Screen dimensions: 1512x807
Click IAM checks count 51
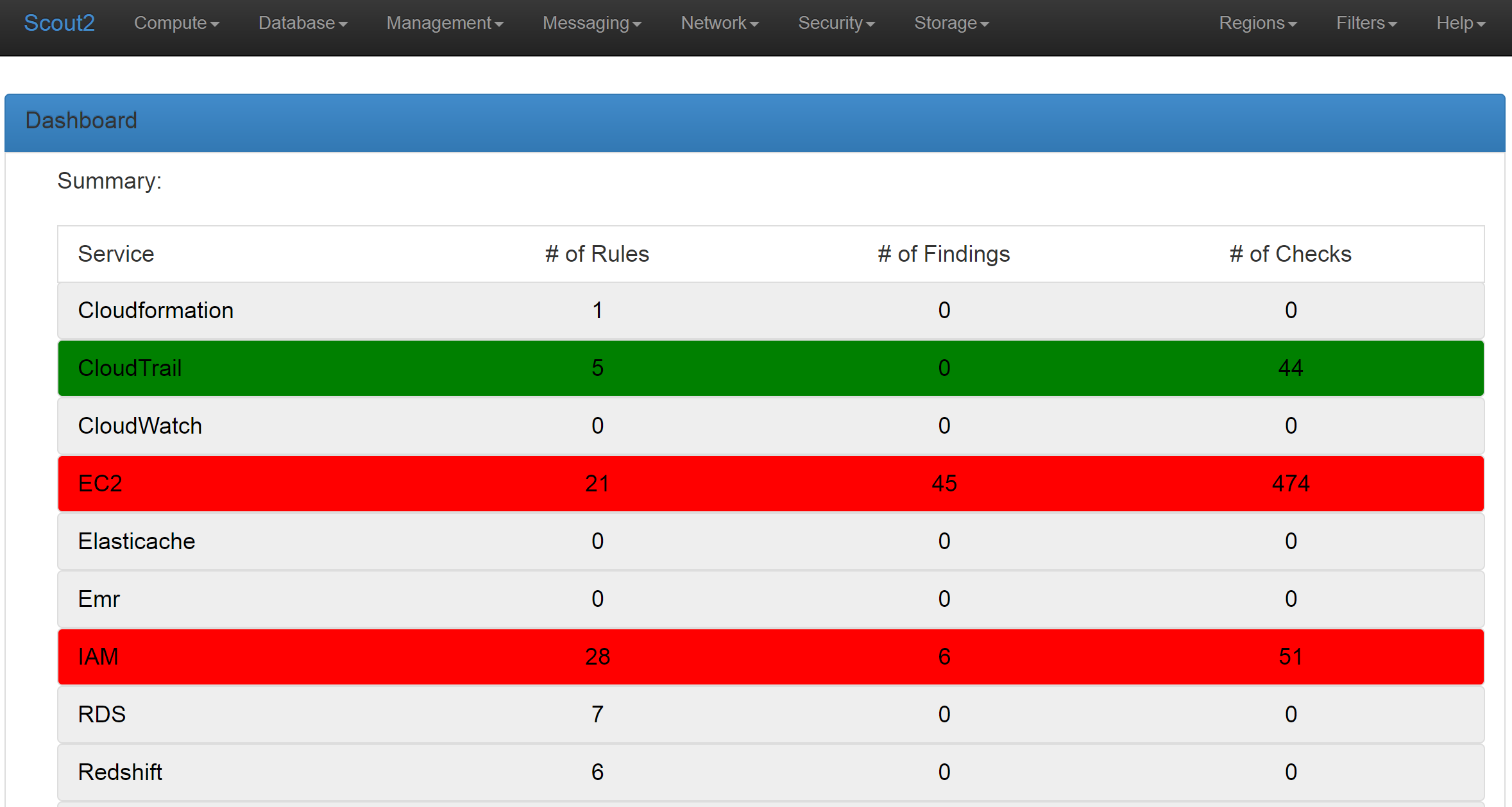pos(1291,657)
